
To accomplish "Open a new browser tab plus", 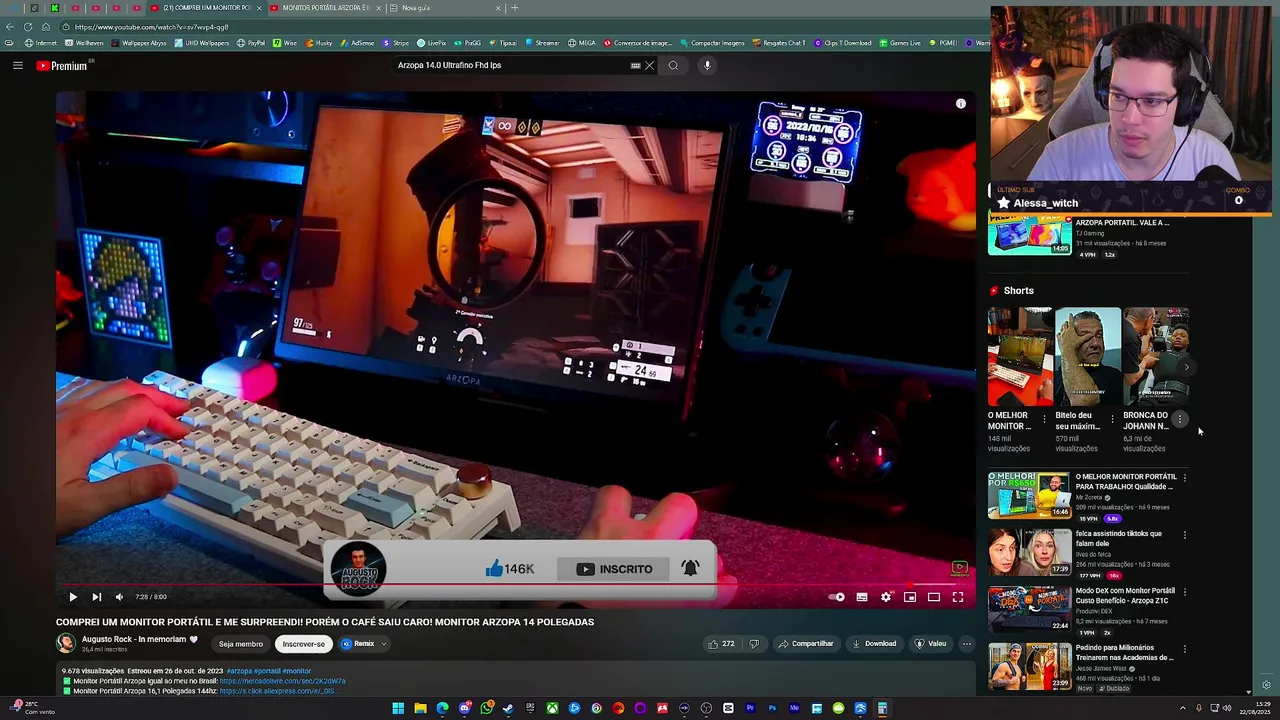I will coord(515,8).
